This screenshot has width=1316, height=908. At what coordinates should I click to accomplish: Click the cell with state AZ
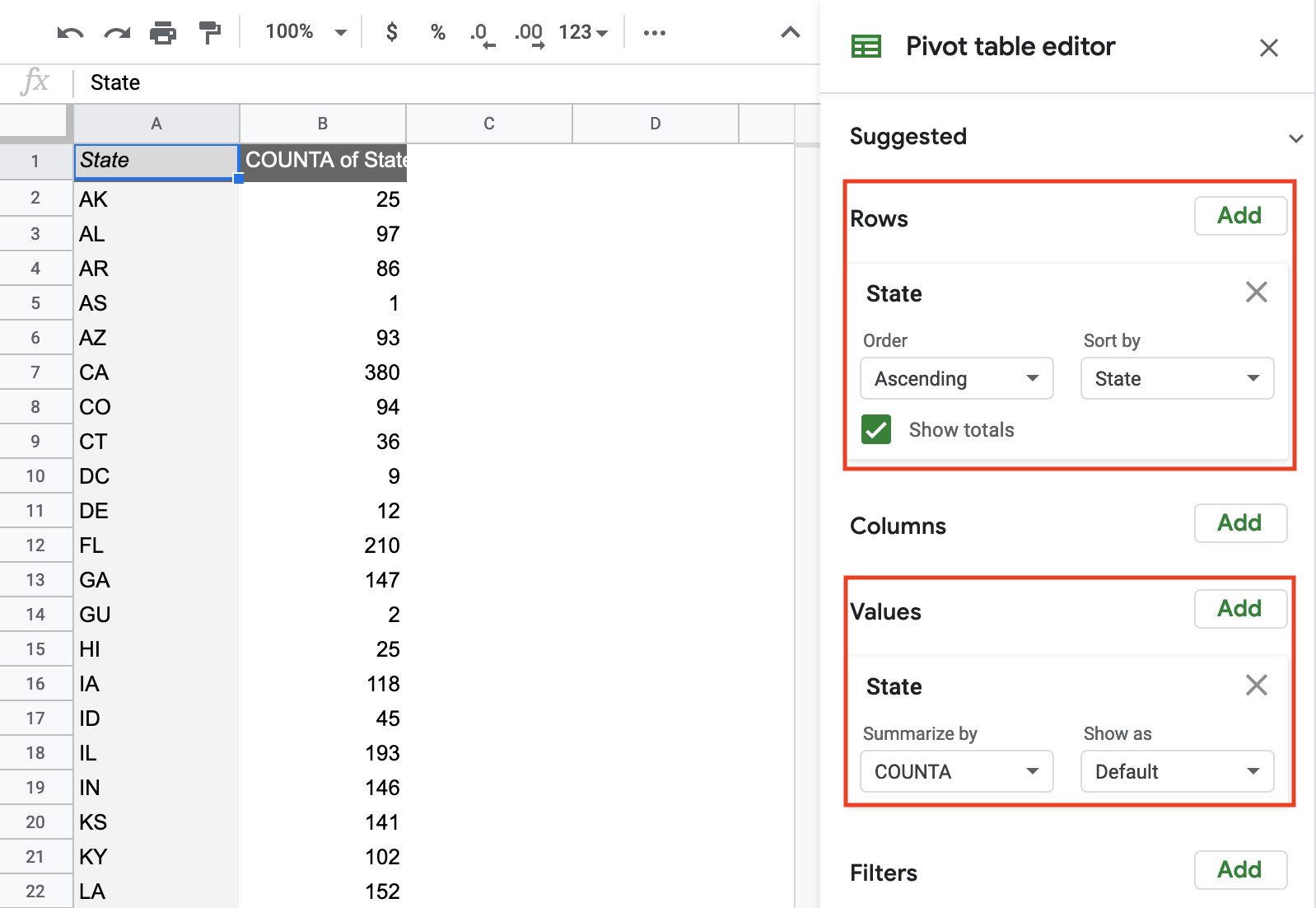[156, 338]
